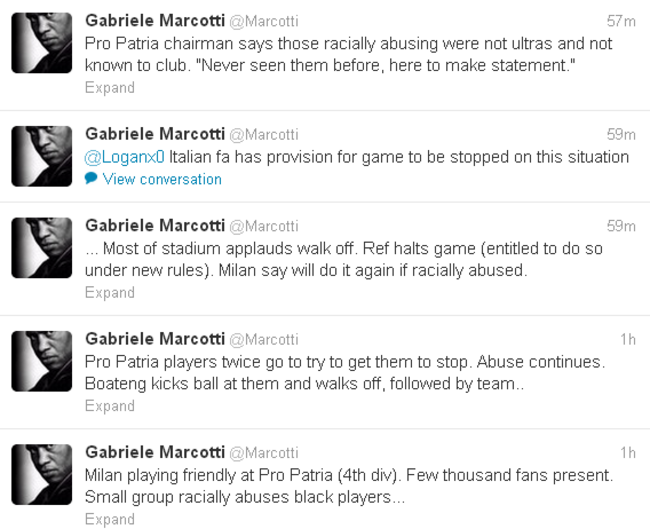The height and width of the screenshot is (529, 650).
Task: Click the speech bubble conversation icon
Action: (x=91, y=179)
